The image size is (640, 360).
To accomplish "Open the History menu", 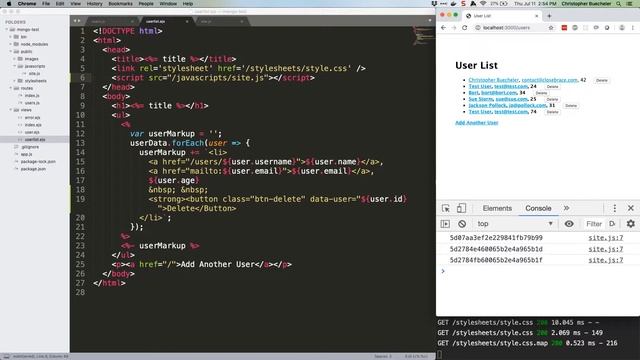I will tap(94, 4).
